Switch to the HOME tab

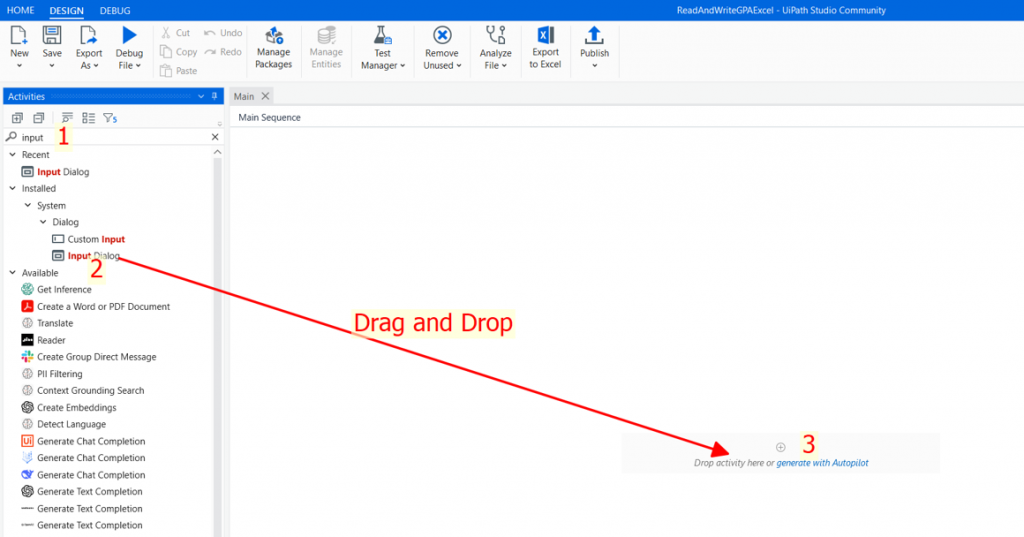click(x=20, y=10)
